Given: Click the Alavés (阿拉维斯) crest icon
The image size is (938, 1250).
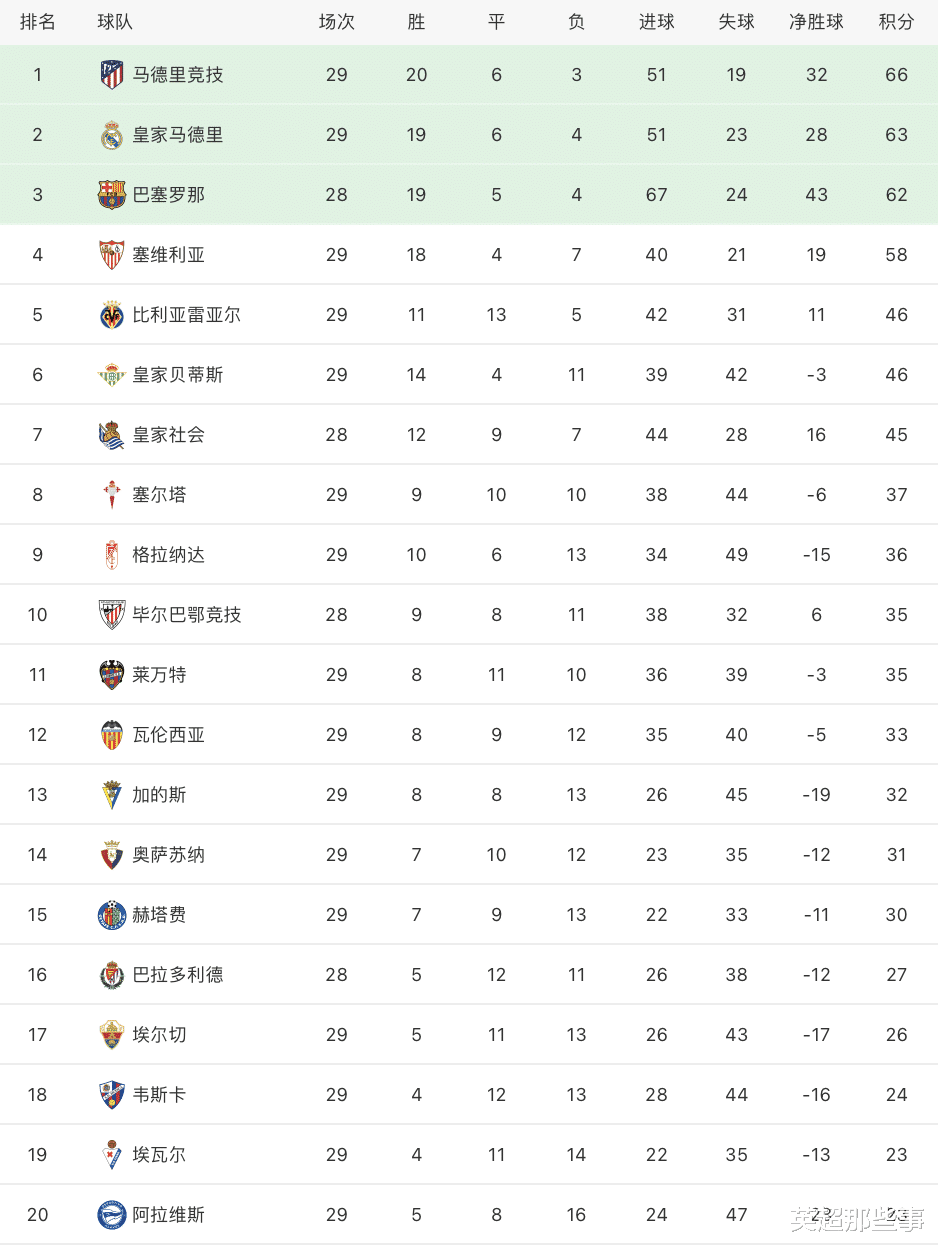Looking at the screenshot, I should [x=112, y=1215].
